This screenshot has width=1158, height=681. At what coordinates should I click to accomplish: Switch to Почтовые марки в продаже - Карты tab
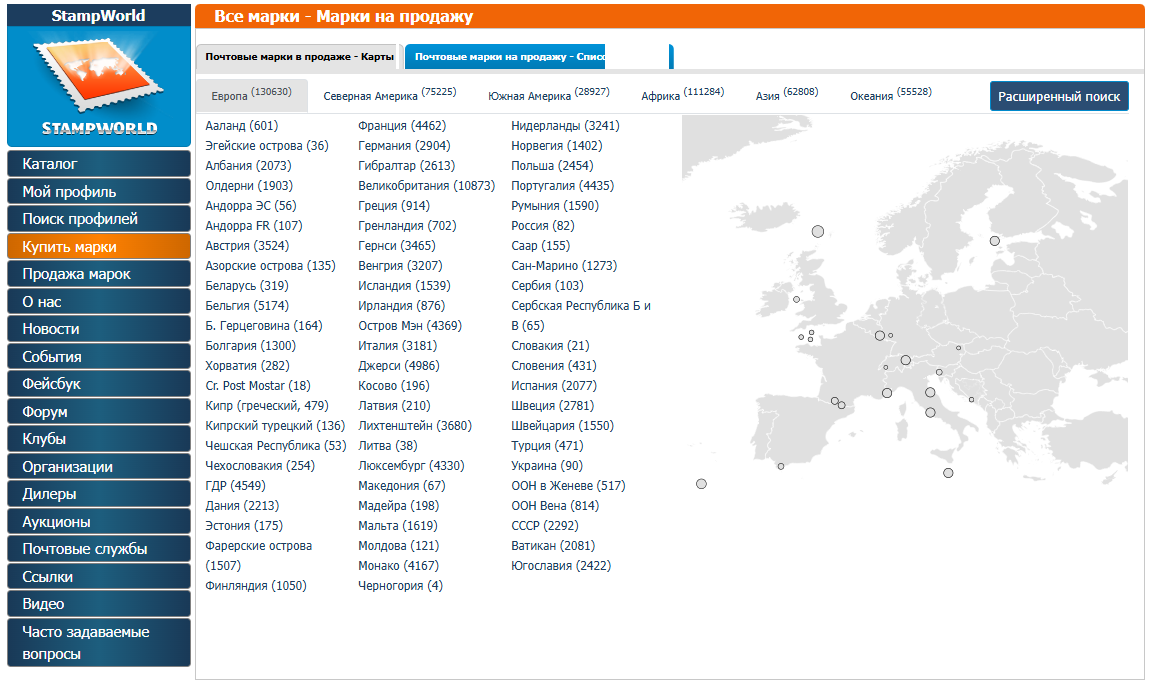[299, 57]
